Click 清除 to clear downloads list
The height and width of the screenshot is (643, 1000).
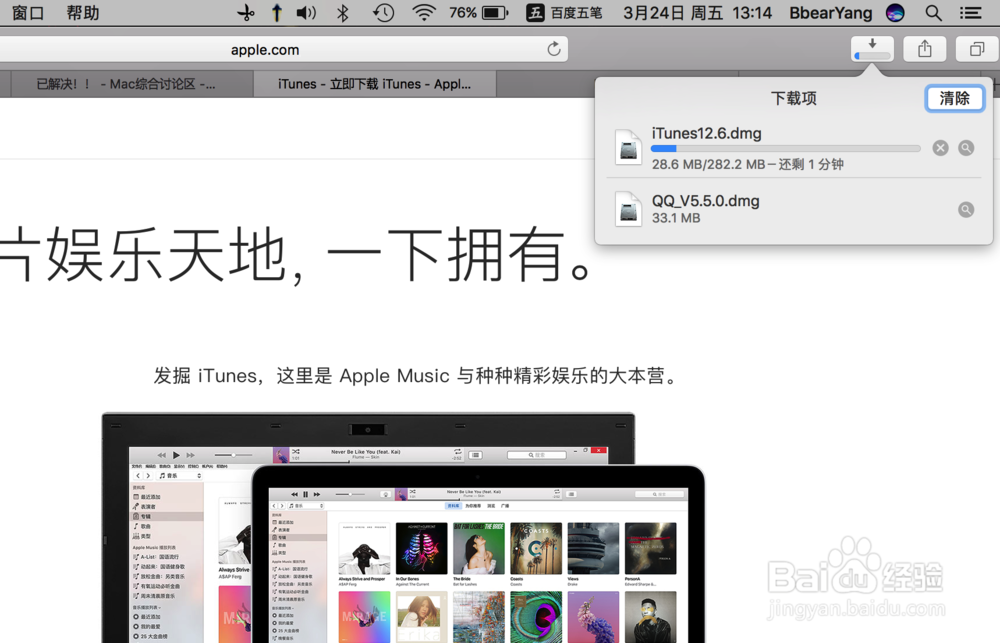pyautogui.click(x=954, y=98)
